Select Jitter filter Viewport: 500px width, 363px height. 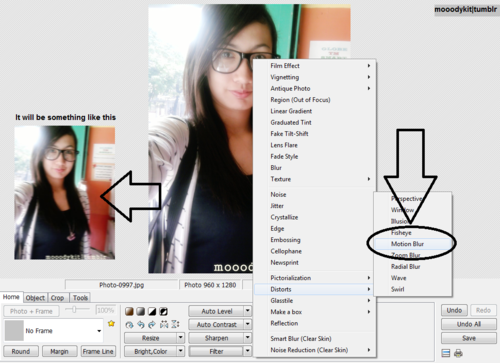(x=314, y=206)
